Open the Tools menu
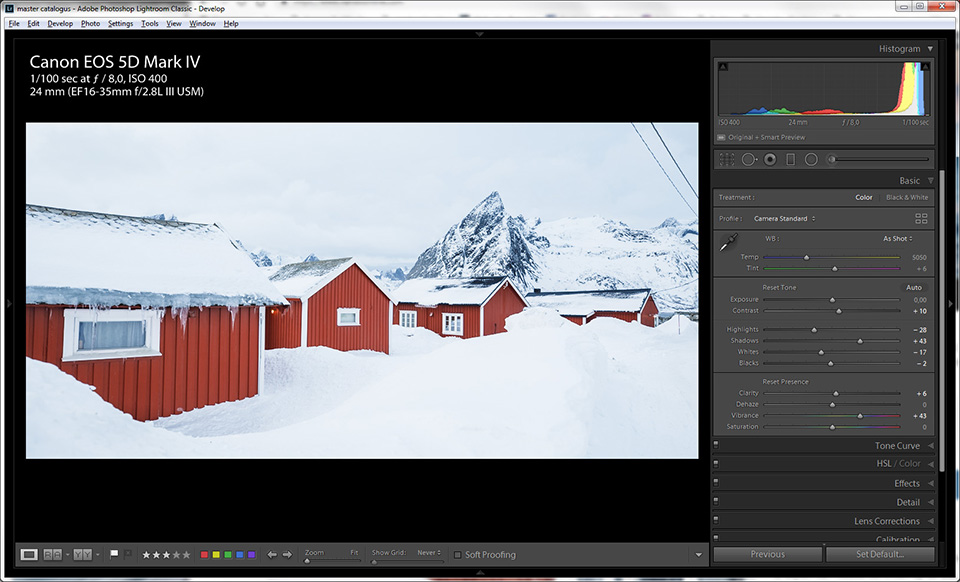960x582 pixels. pyautogui.click(x=149, y=23)
